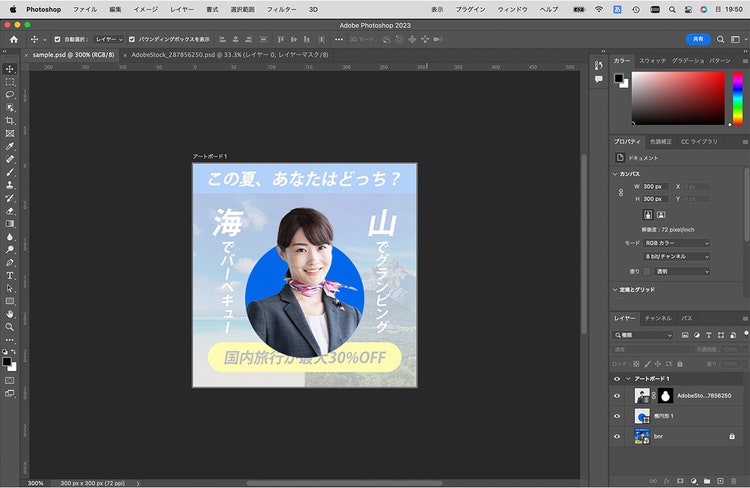Click the foreground color swatch in toolbox

[7, 362]
